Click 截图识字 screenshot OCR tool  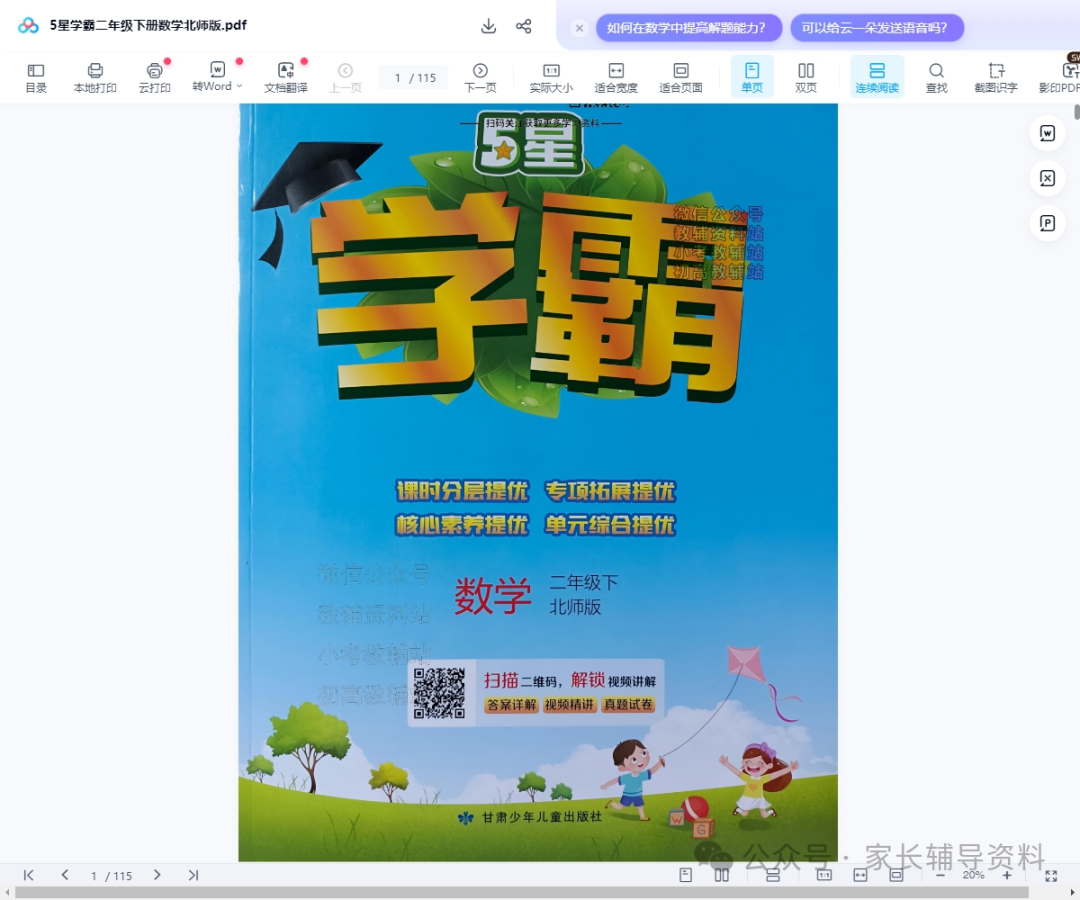click(995, 78)
